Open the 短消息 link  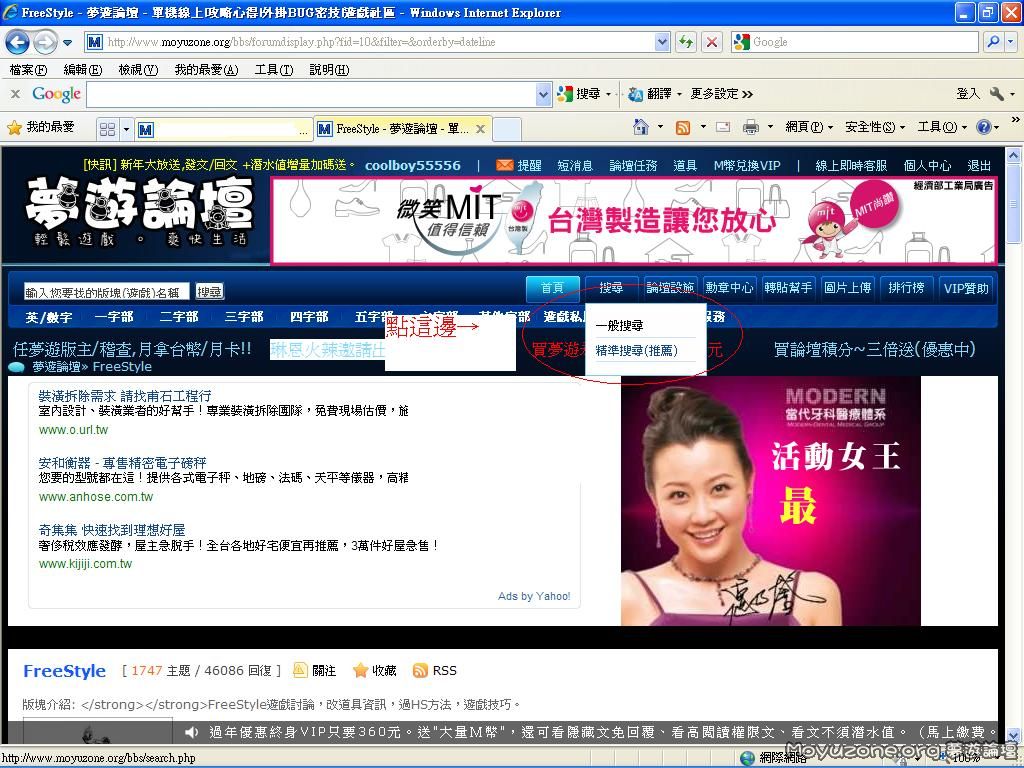coord(575,166)
